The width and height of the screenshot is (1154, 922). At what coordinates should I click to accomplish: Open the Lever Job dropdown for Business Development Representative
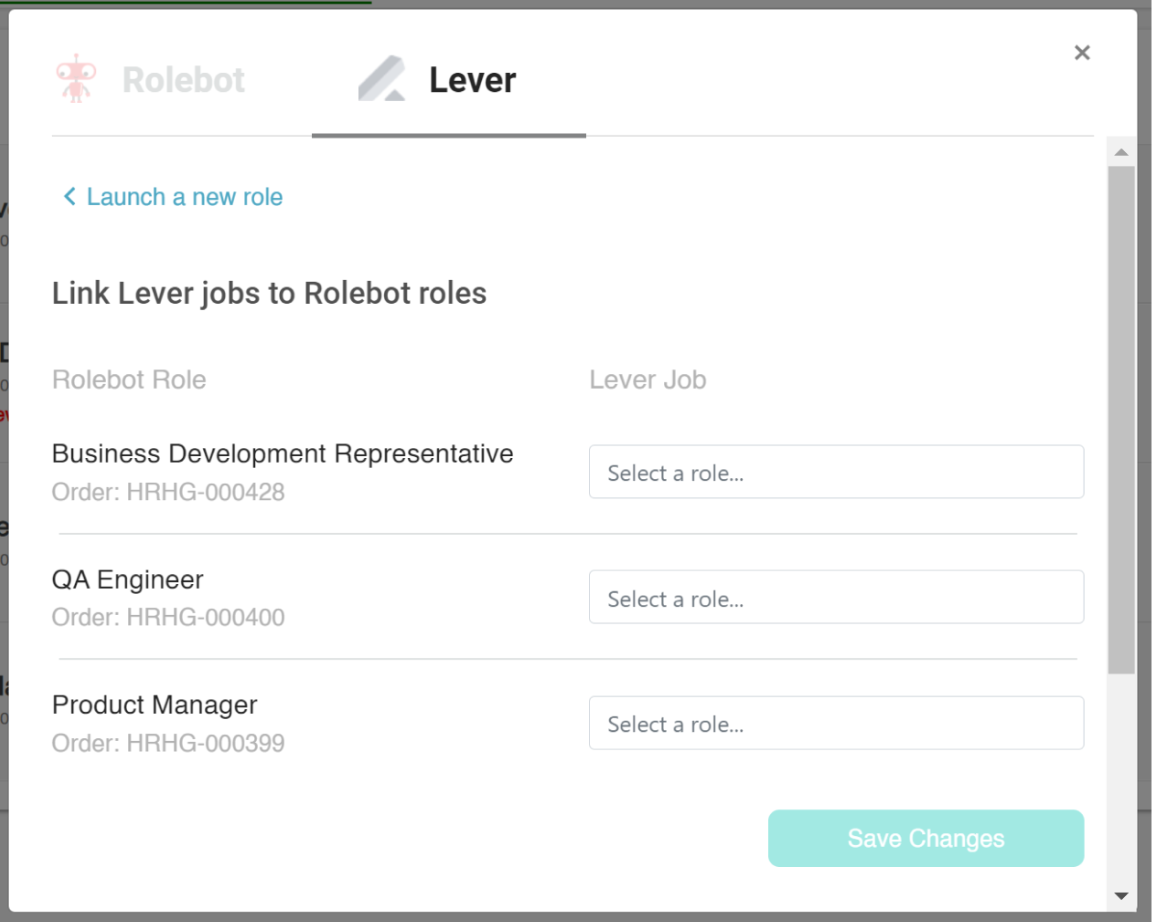(x=836, y=471)
